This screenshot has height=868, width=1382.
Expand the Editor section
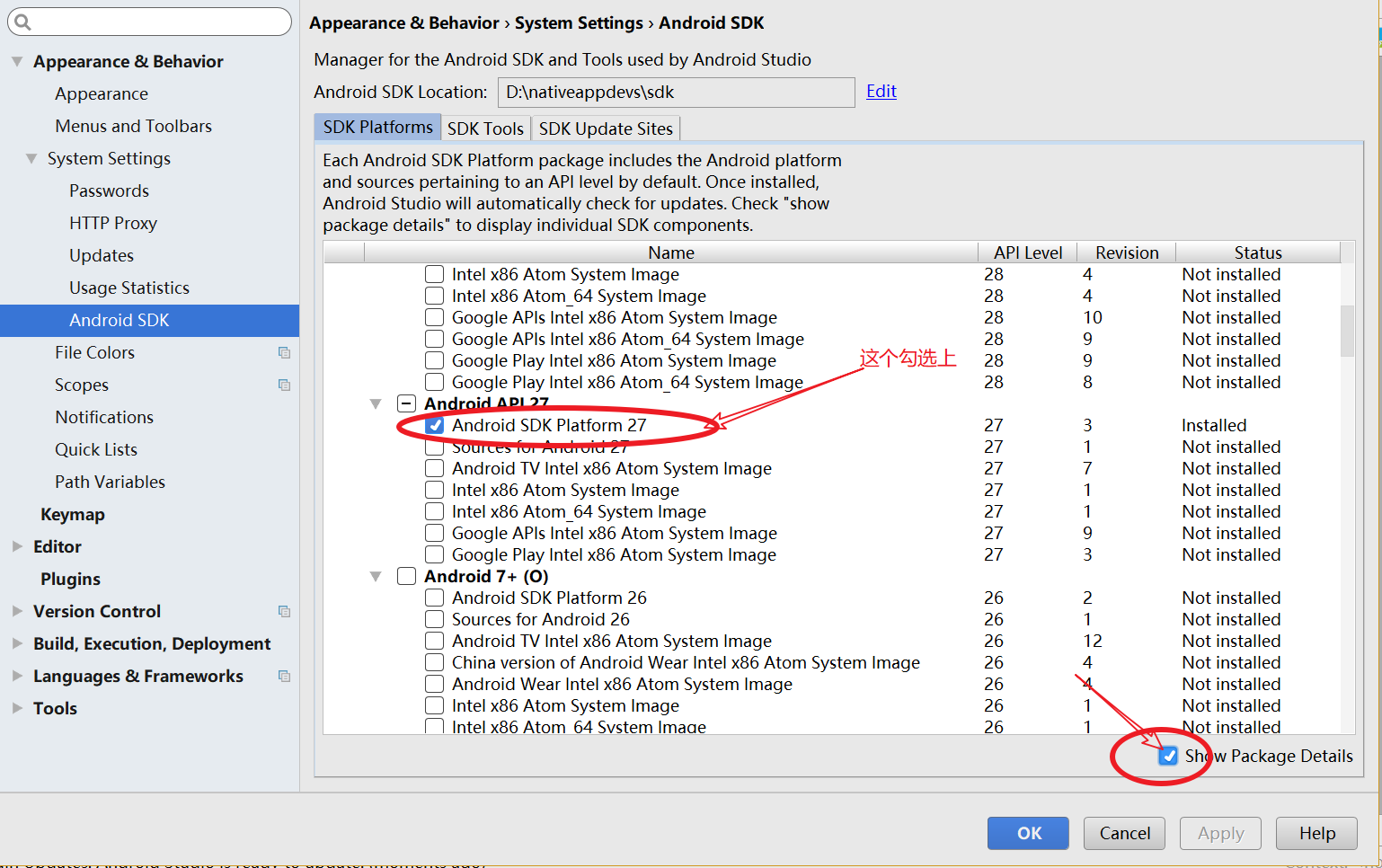17,546
